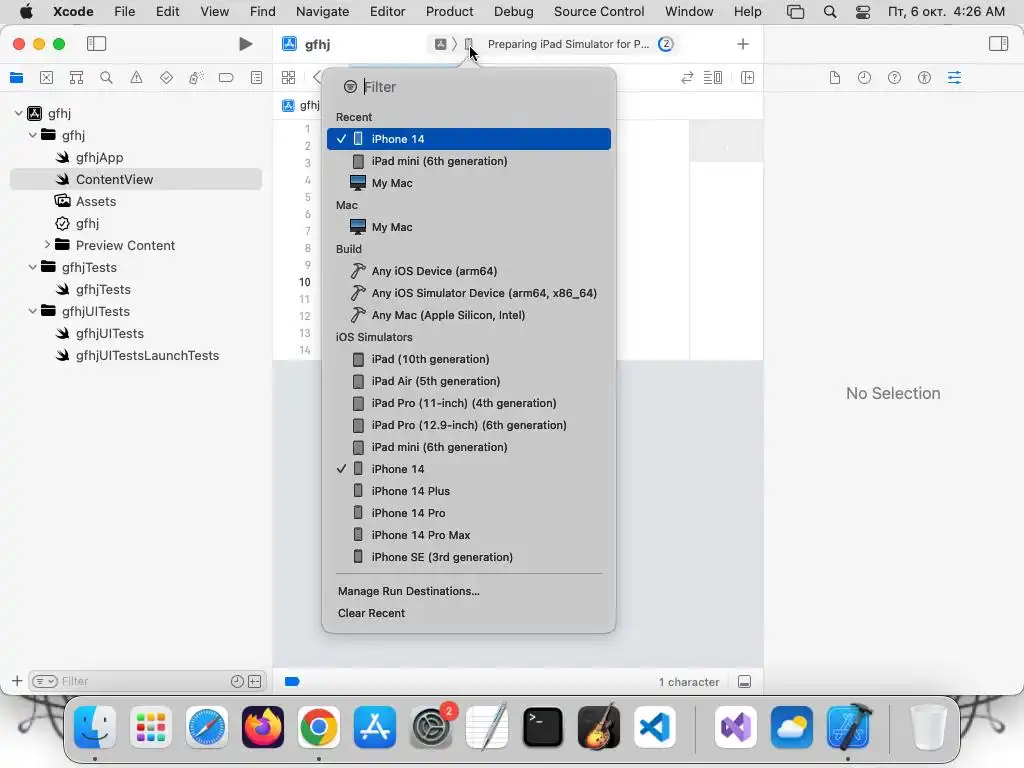Screen dimensions: 1024x768
Task: Open the Issue navigator warning icon
Action: point(136,78)
